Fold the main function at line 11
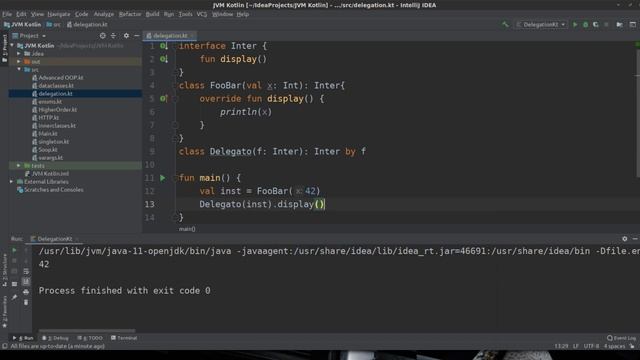 click(175, 178)
